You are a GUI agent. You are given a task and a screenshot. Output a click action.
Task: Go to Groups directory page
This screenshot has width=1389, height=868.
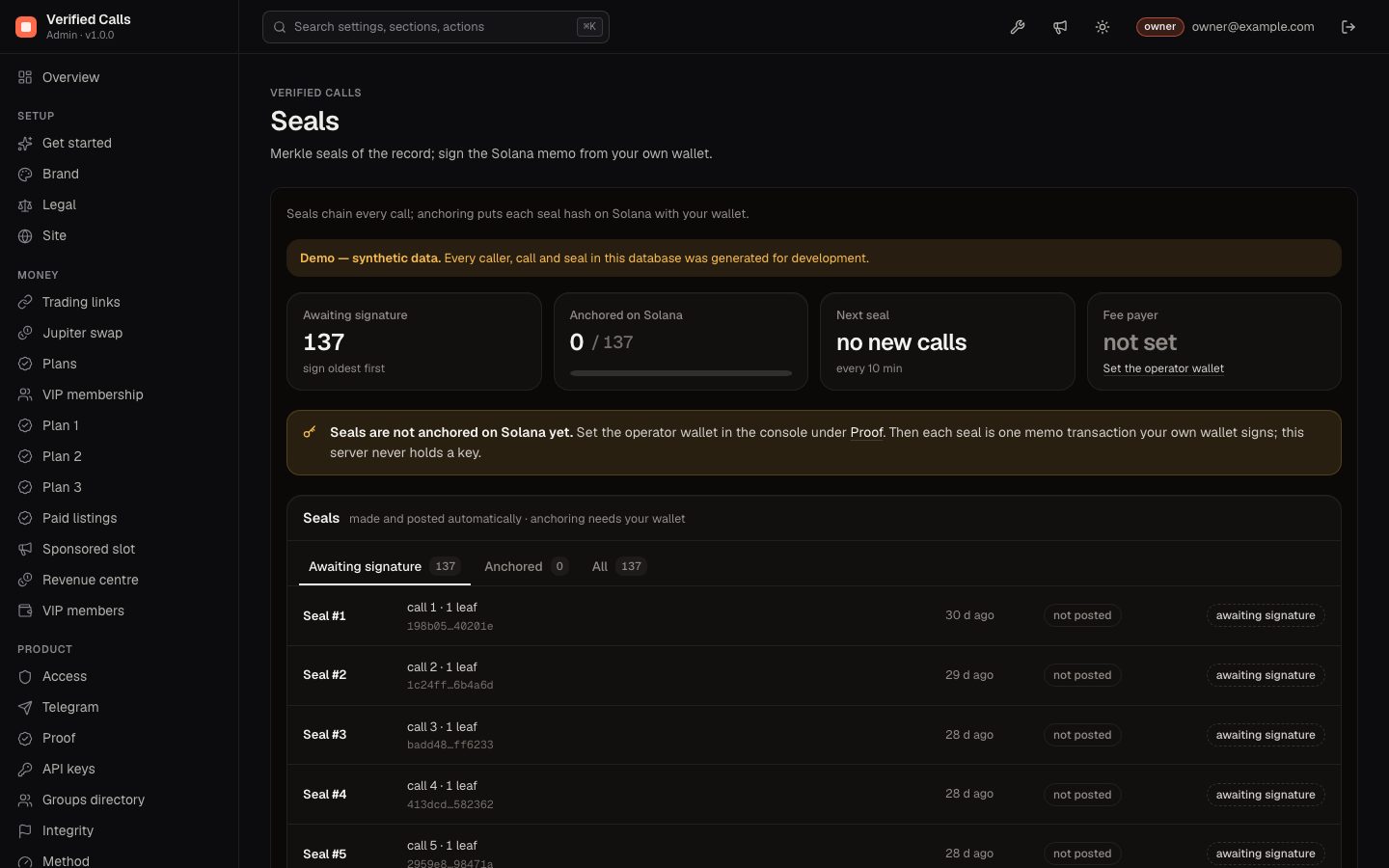tap(119, 800)
